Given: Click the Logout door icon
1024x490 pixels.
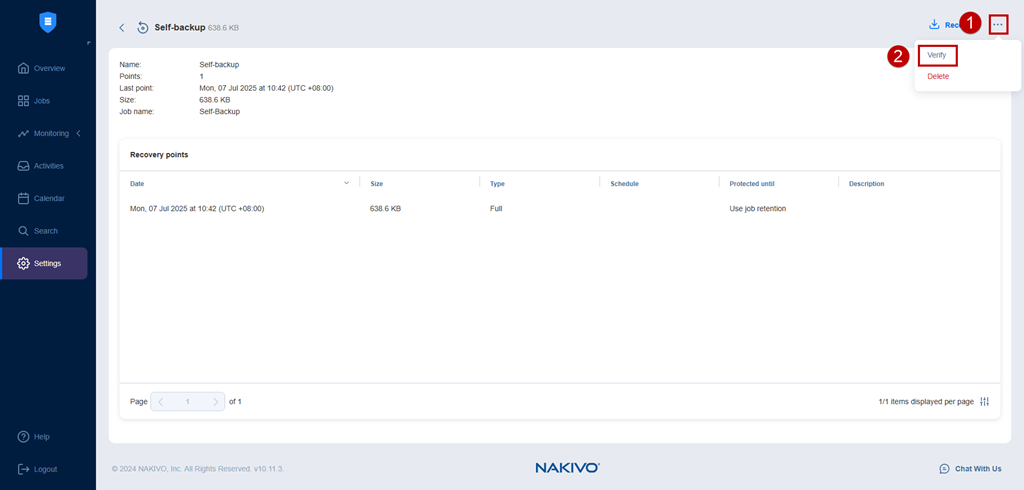Looking at the screenshot, I should tap(24, 469).
